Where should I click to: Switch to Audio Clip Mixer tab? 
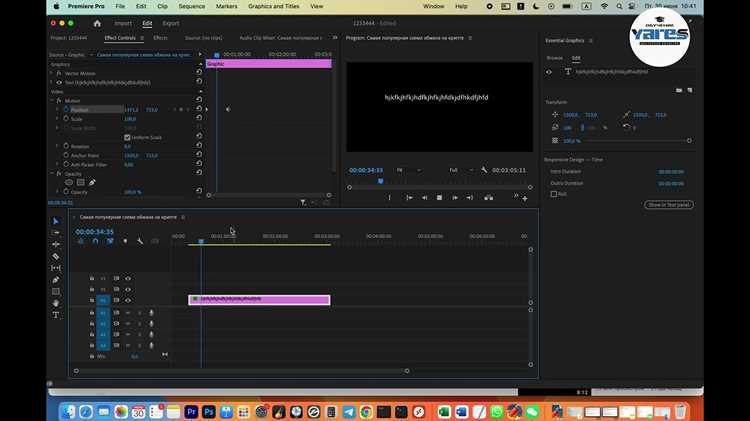tap(281, 38)
